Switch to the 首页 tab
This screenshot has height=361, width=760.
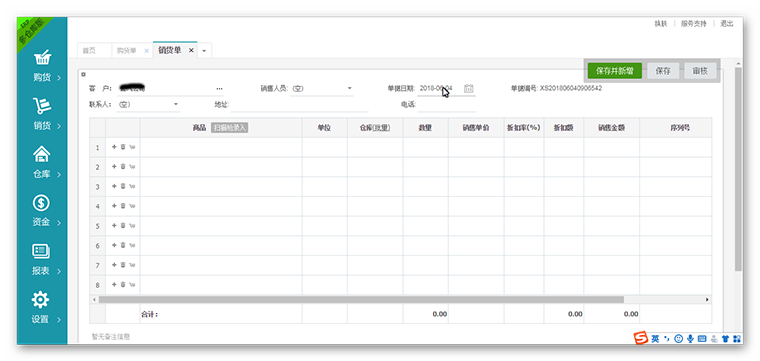point(89,50)
